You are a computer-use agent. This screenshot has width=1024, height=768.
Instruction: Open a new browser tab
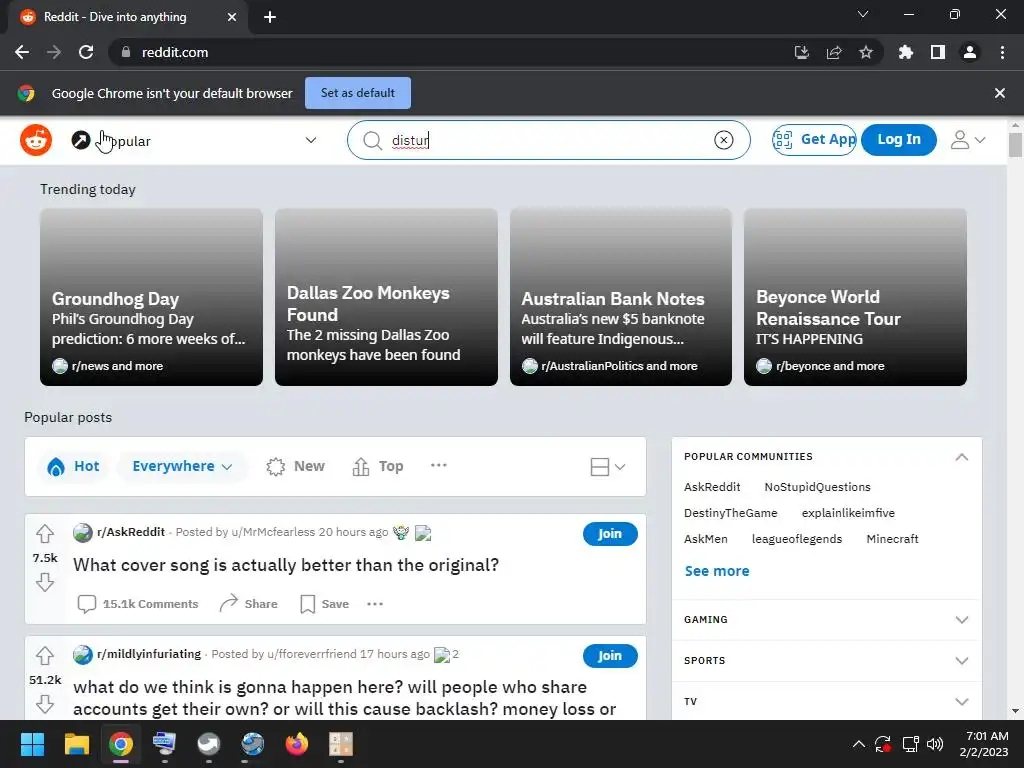(x=270, y=17)
